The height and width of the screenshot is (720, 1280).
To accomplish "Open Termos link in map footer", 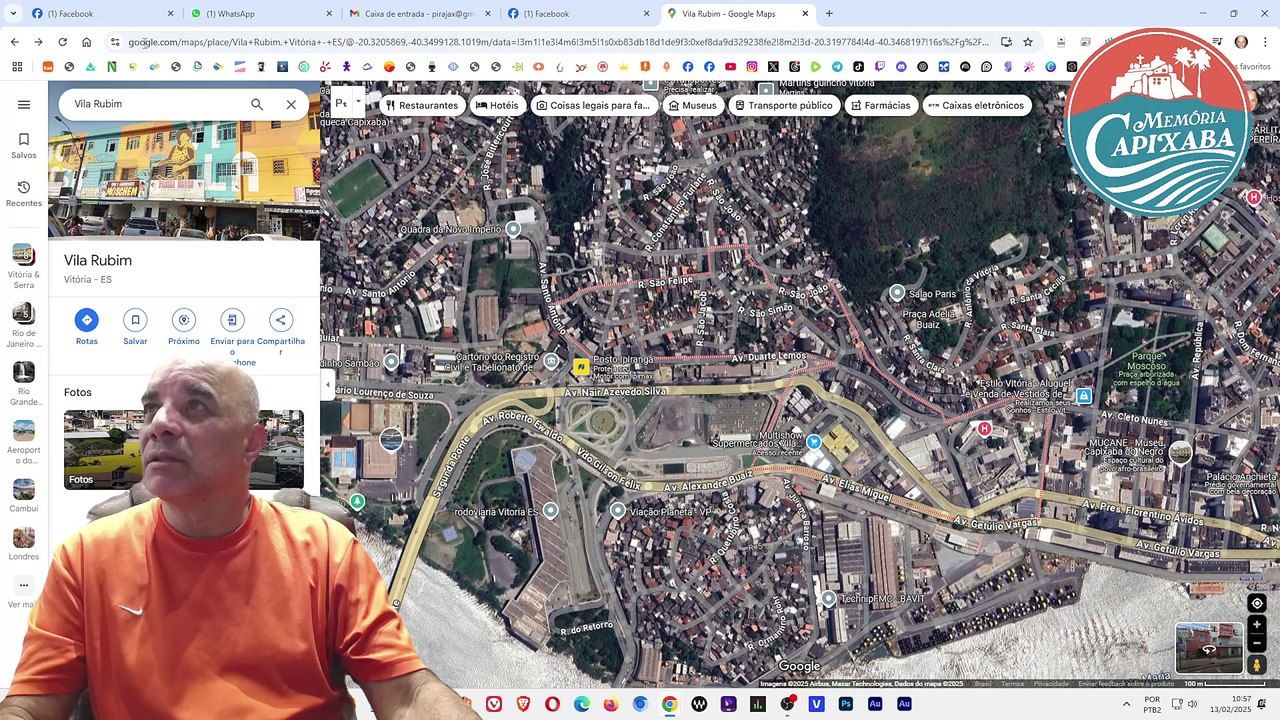I will (1013, 684).
